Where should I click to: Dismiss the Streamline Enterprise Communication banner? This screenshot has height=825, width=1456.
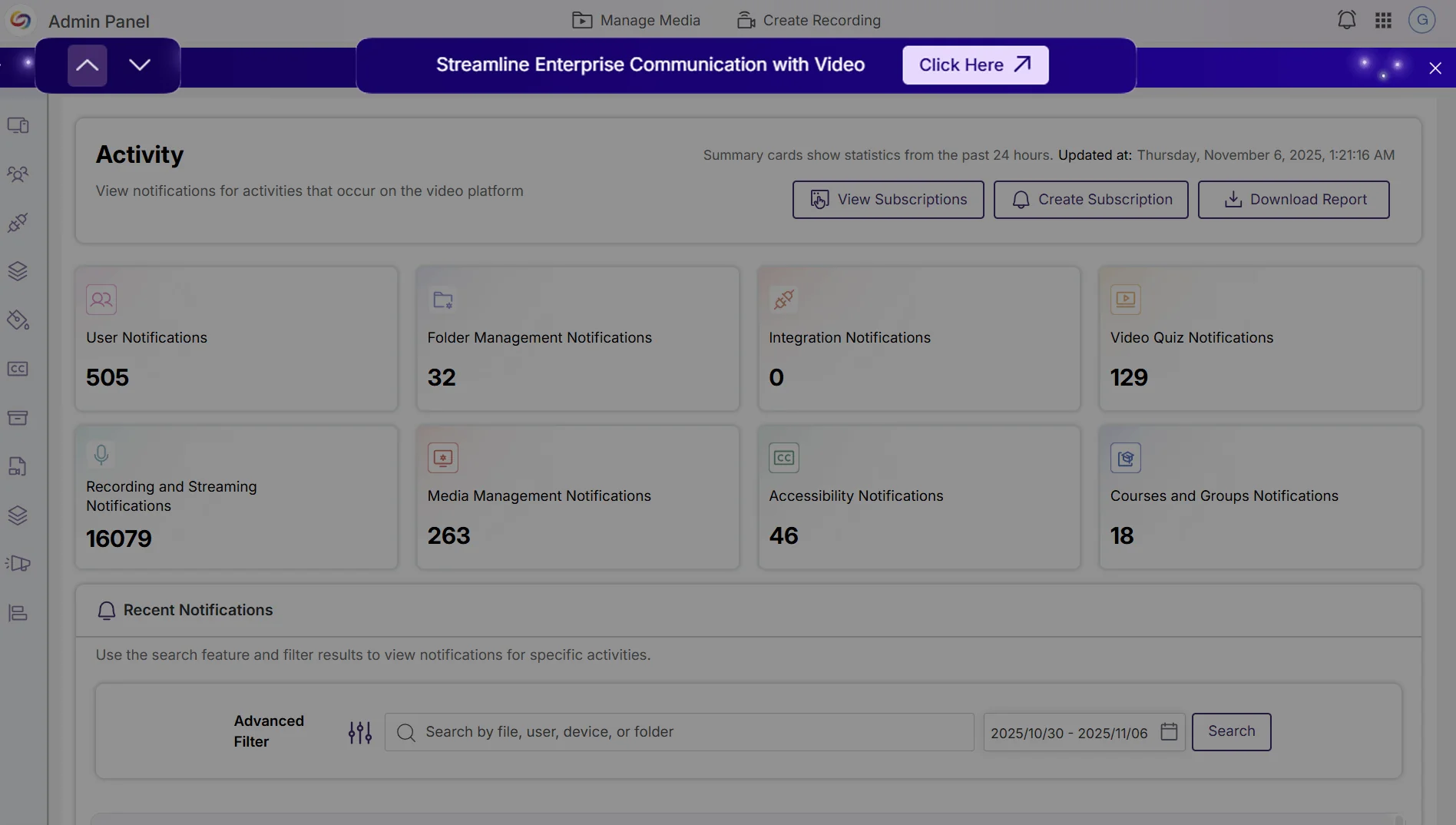point(1435,68)
